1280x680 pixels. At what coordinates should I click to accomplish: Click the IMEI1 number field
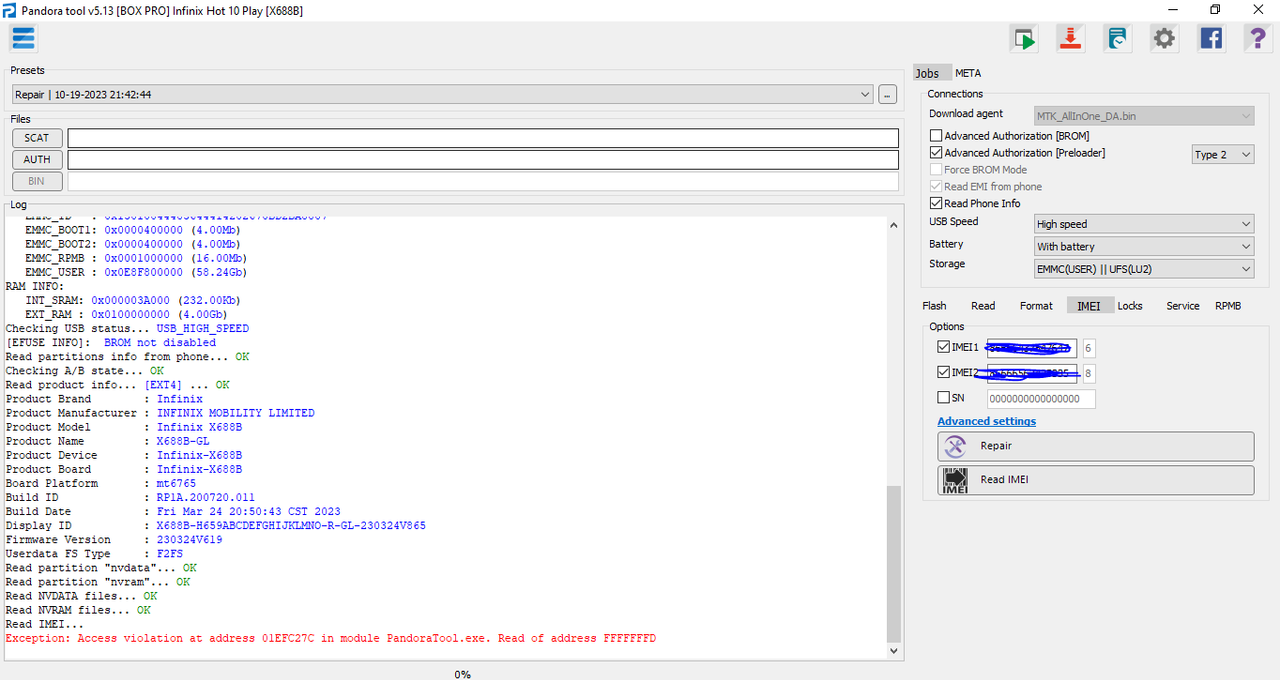point(1031,348)
